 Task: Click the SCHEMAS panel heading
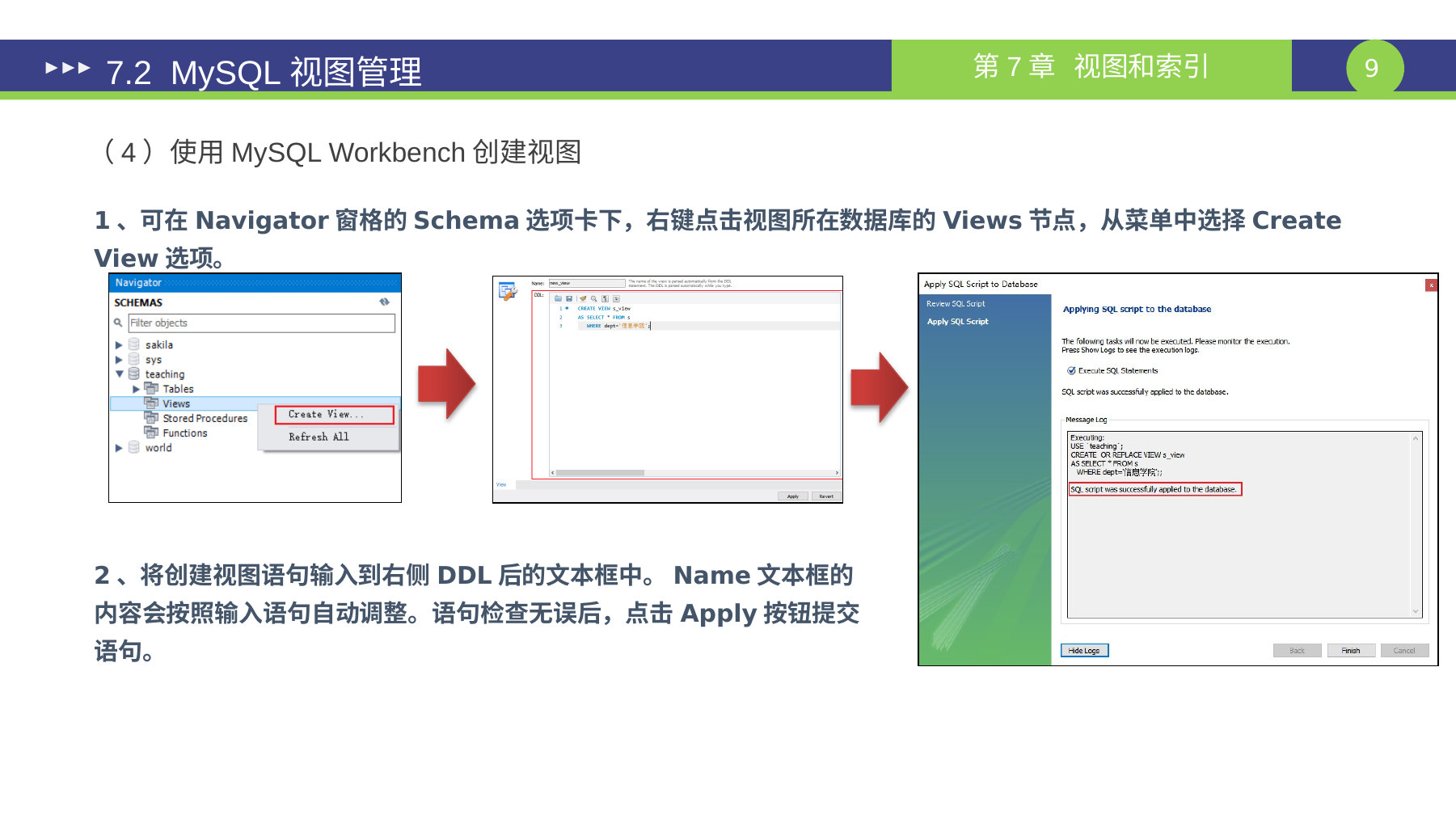(138, 302)
